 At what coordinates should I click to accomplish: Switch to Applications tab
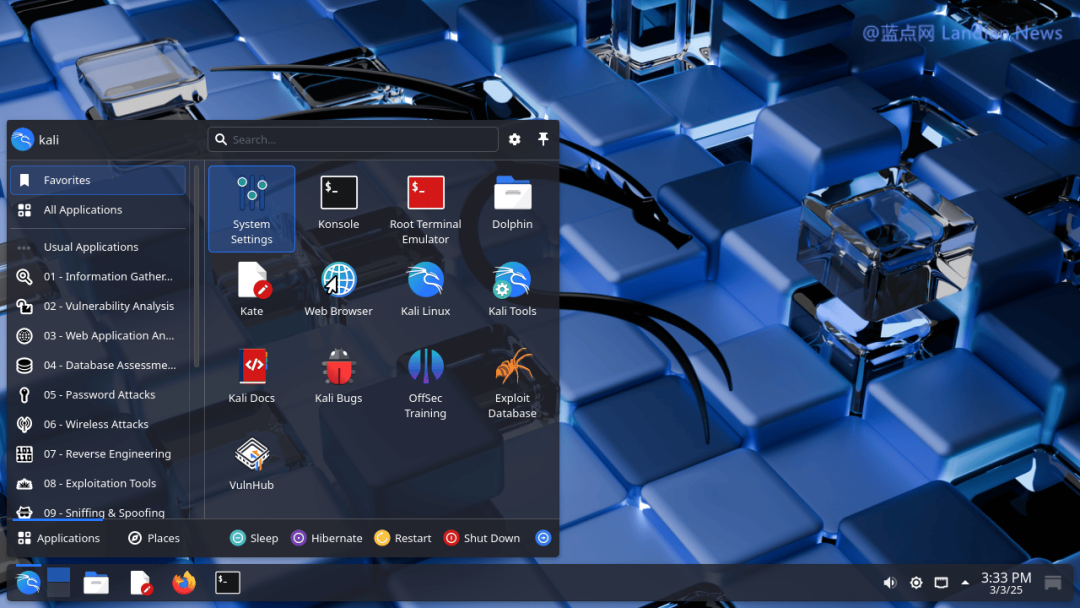(59, 538)
